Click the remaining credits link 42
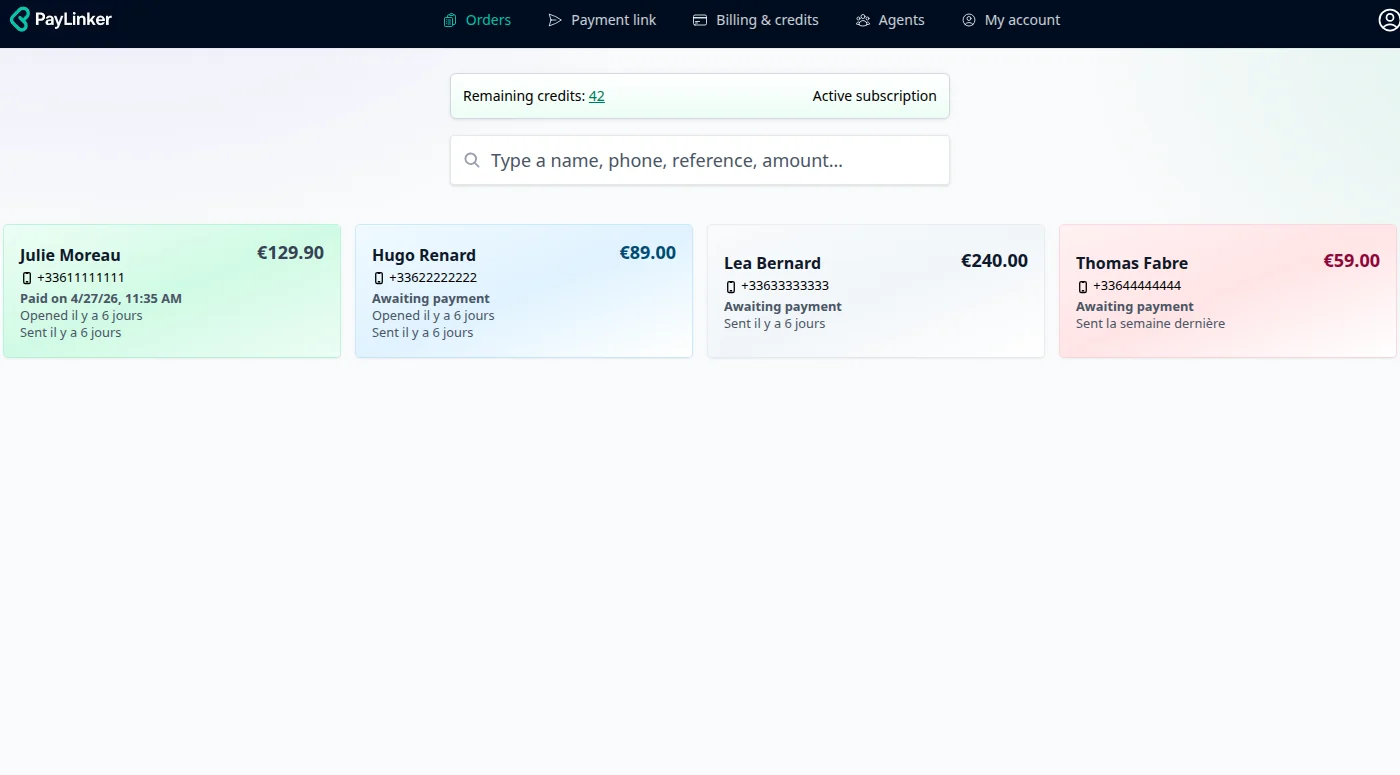Viewport: 1400px width, 775px height. point(597,96)
